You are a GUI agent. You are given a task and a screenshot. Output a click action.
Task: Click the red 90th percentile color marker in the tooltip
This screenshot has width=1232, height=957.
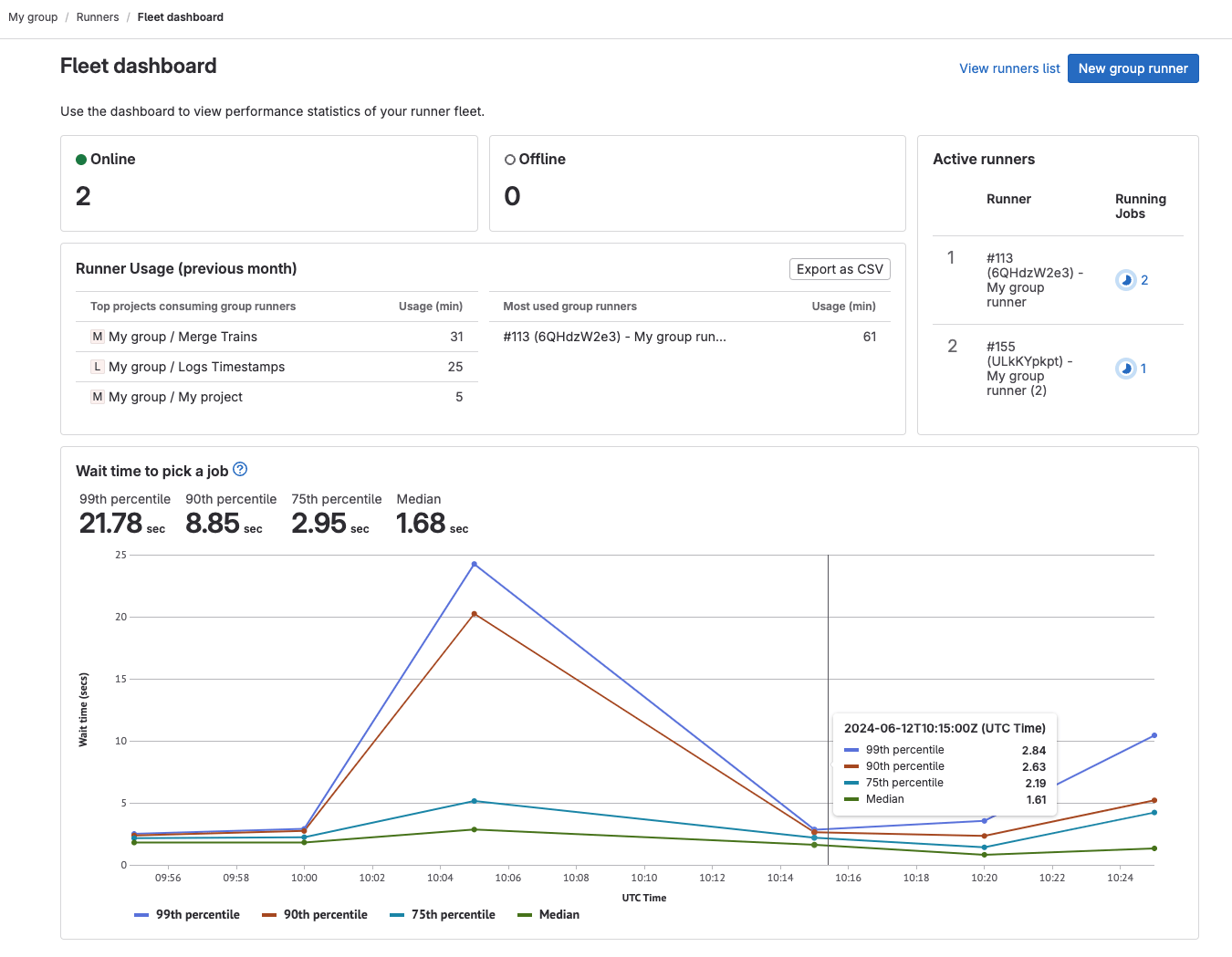852,766
